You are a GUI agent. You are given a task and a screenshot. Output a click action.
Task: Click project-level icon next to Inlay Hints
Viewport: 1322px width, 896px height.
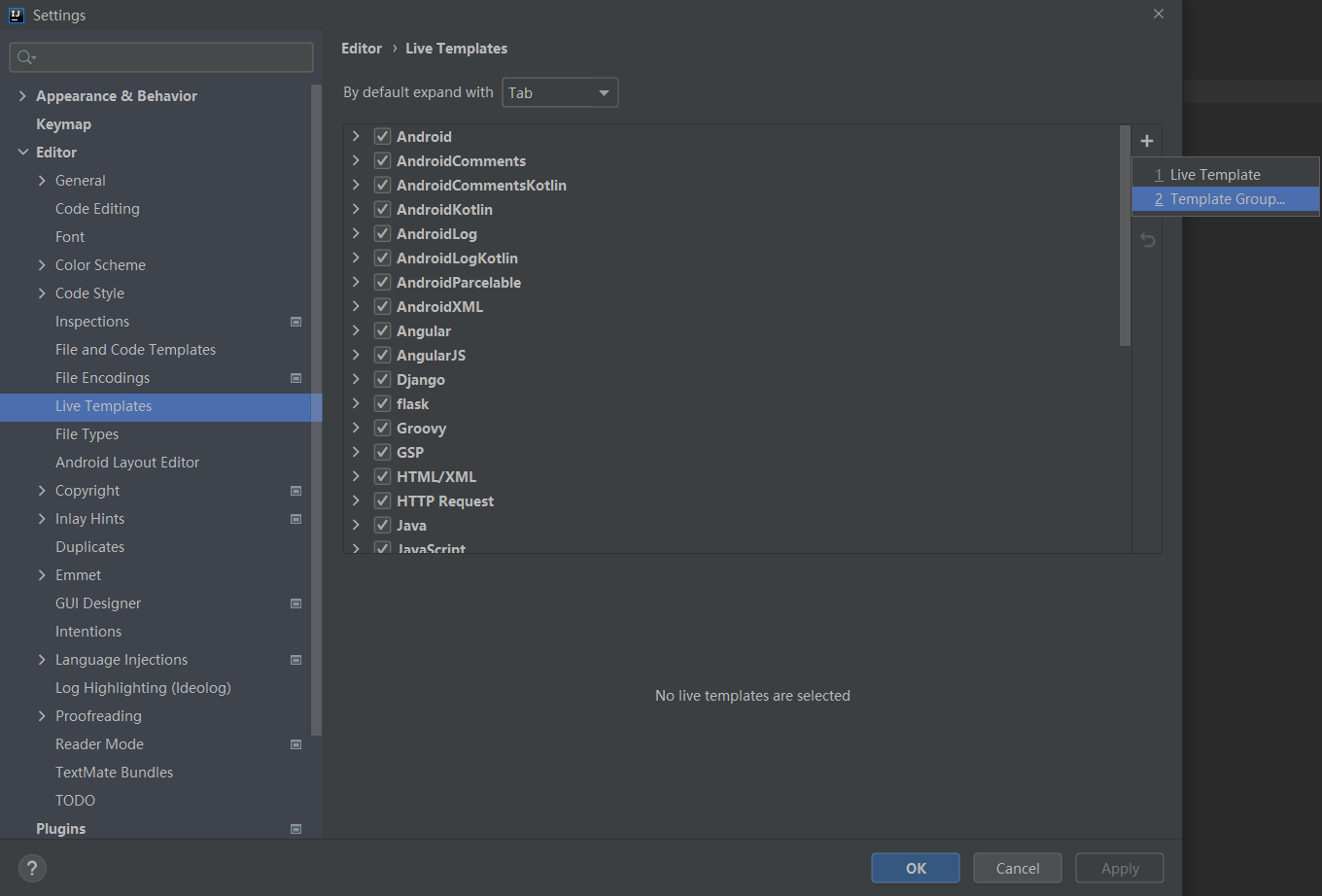(x=296, y=519)
